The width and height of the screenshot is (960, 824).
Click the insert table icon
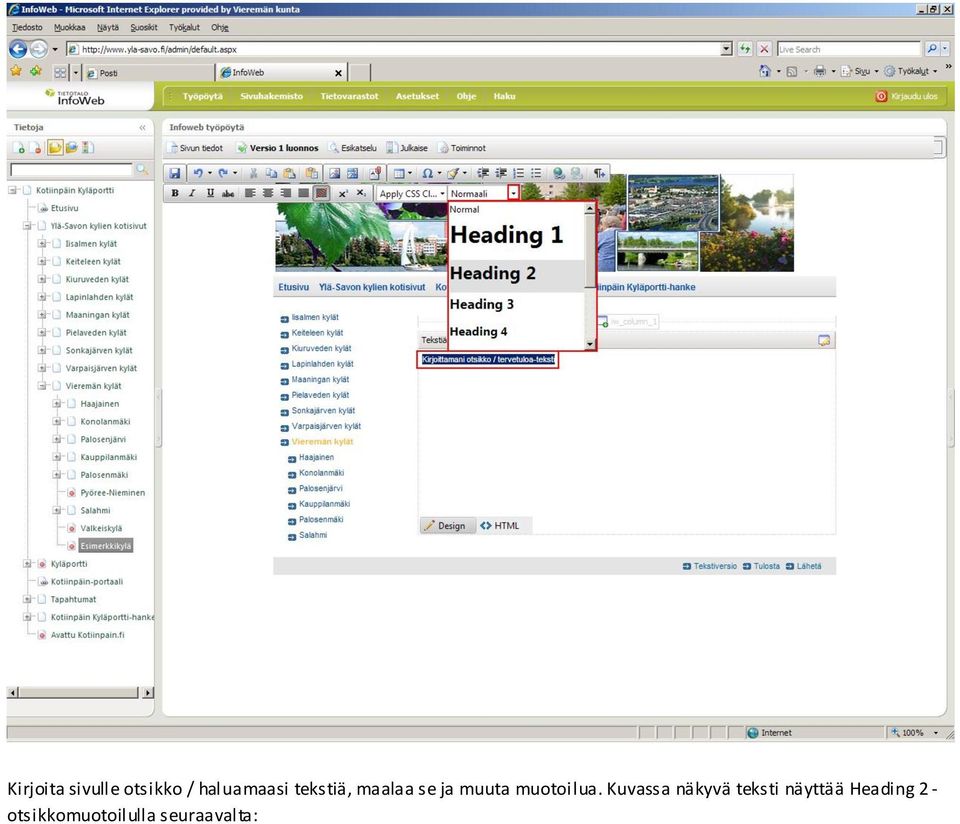coord(399,173)
